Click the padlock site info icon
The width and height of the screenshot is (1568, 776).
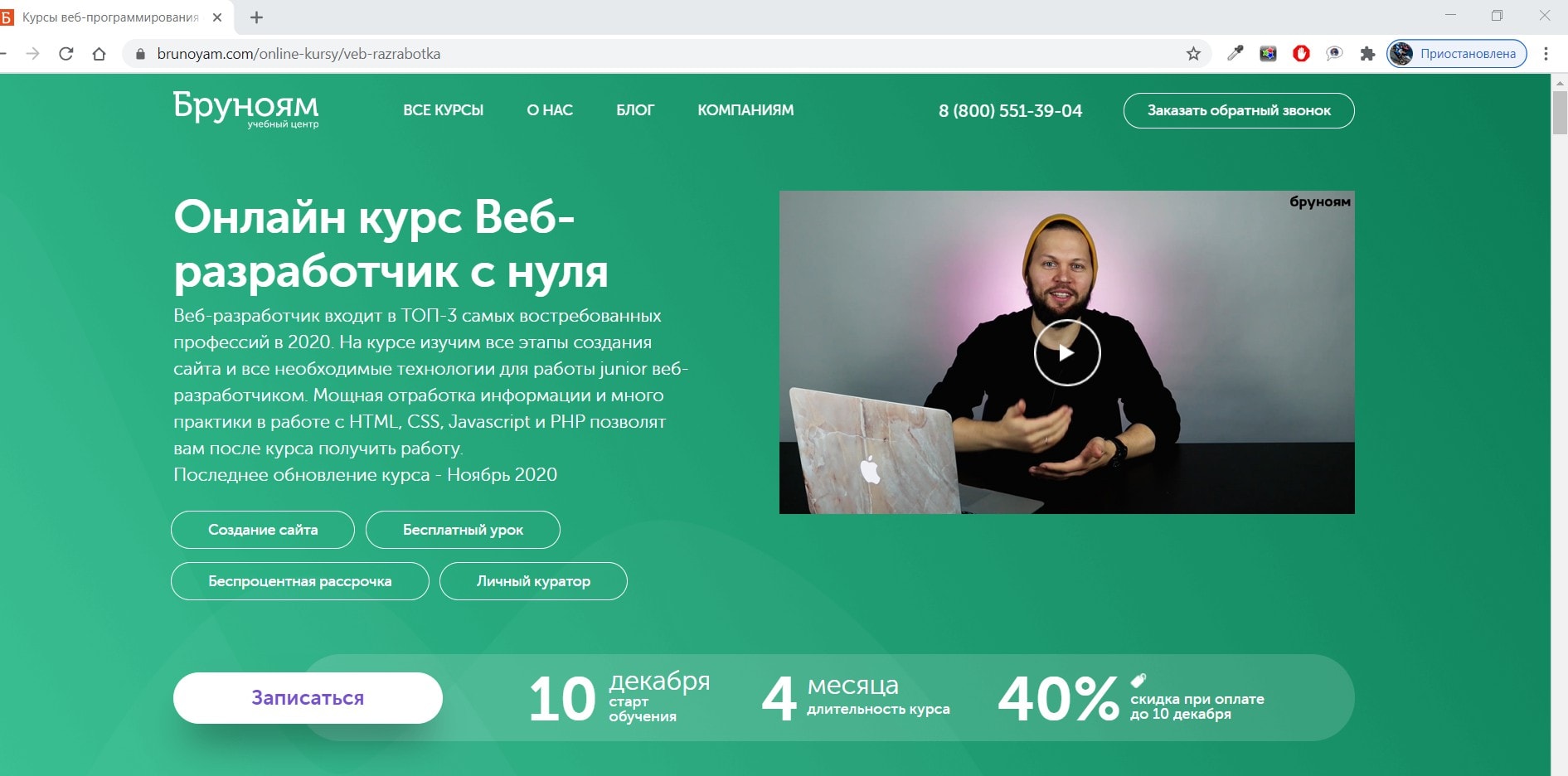140,54
